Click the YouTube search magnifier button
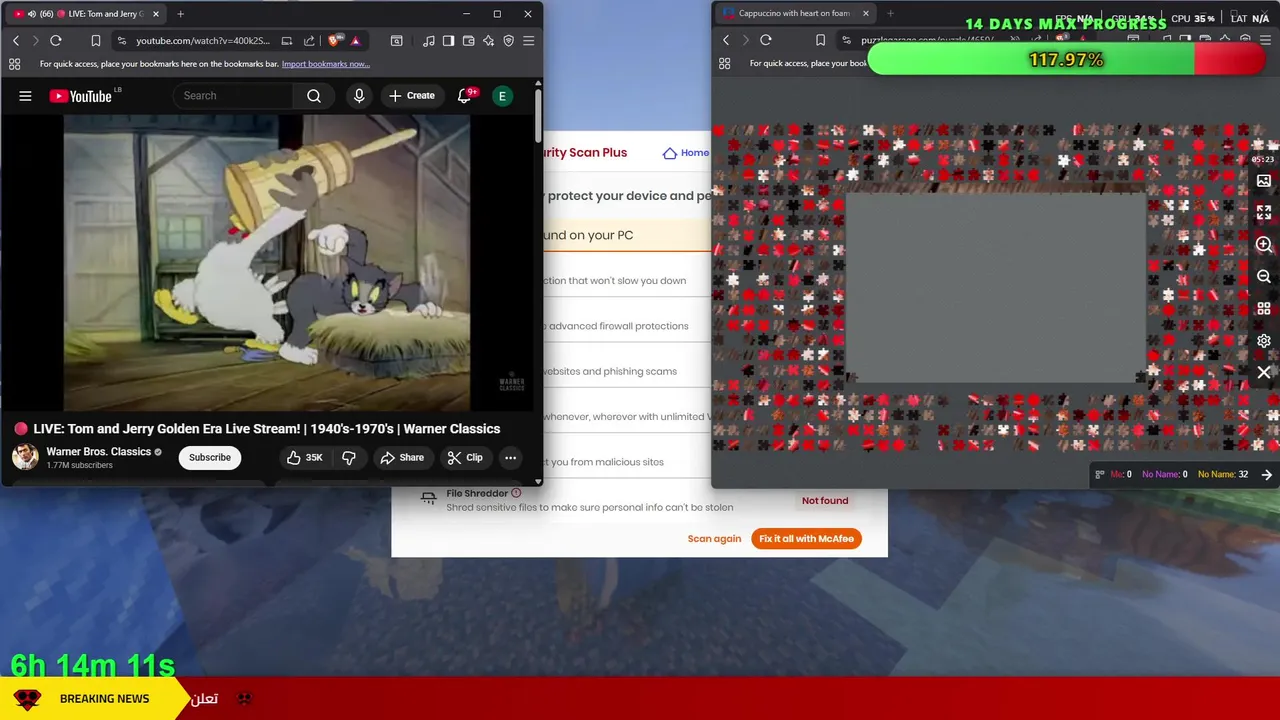Viewport: 1280px width, 720px height. 314,96
